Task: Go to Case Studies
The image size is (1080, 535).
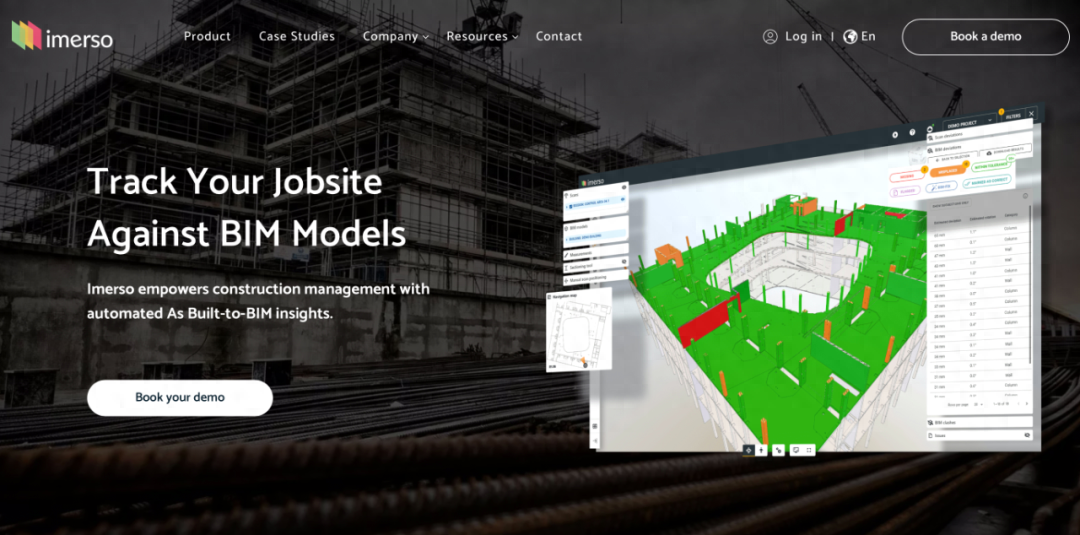Action: pos(297,36)
